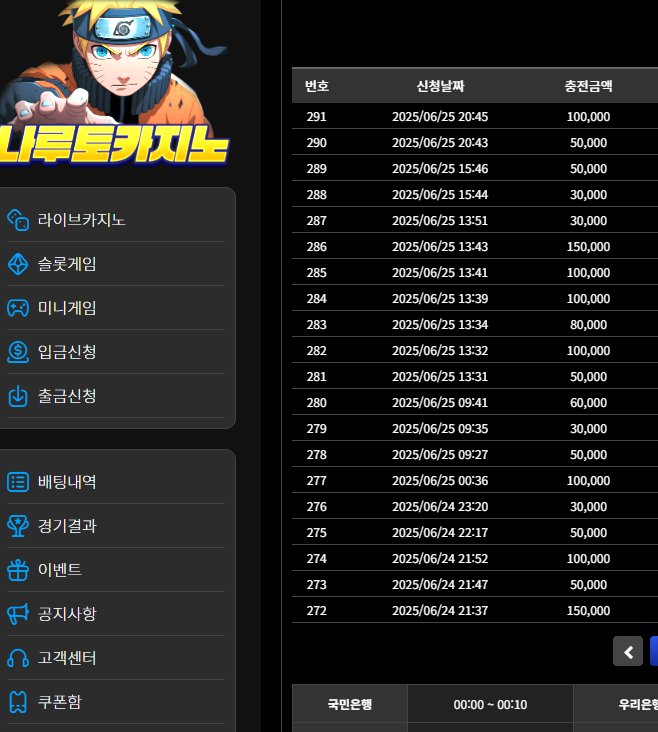Image resolution: width=658 pixels, height=732 pixels.
Task: Click date 2025/06/24 21:52
Action: click(x=440, y=559)
